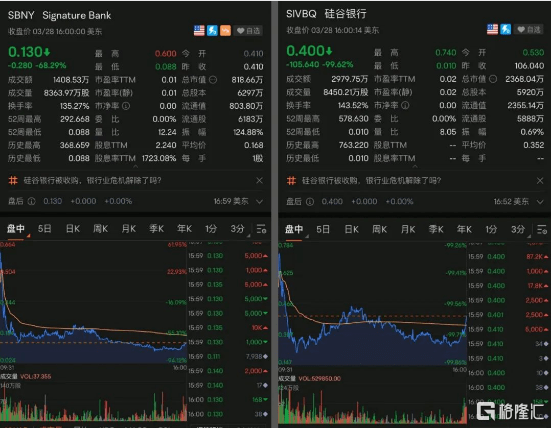Select the 月K tab in SIVBQ chart
This screenshot has width=551, height=428.
(408, 229)
